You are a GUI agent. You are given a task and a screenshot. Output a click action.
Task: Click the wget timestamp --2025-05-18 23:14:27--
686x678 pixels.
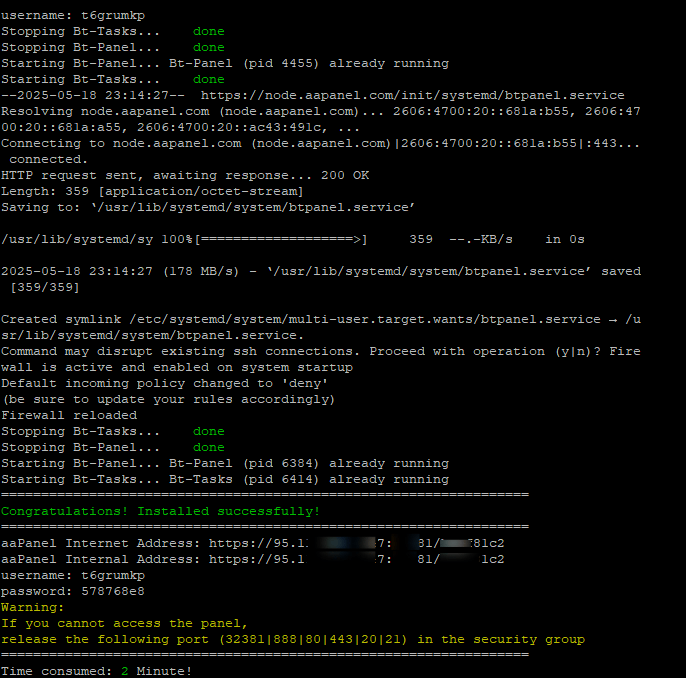[93, 95]
